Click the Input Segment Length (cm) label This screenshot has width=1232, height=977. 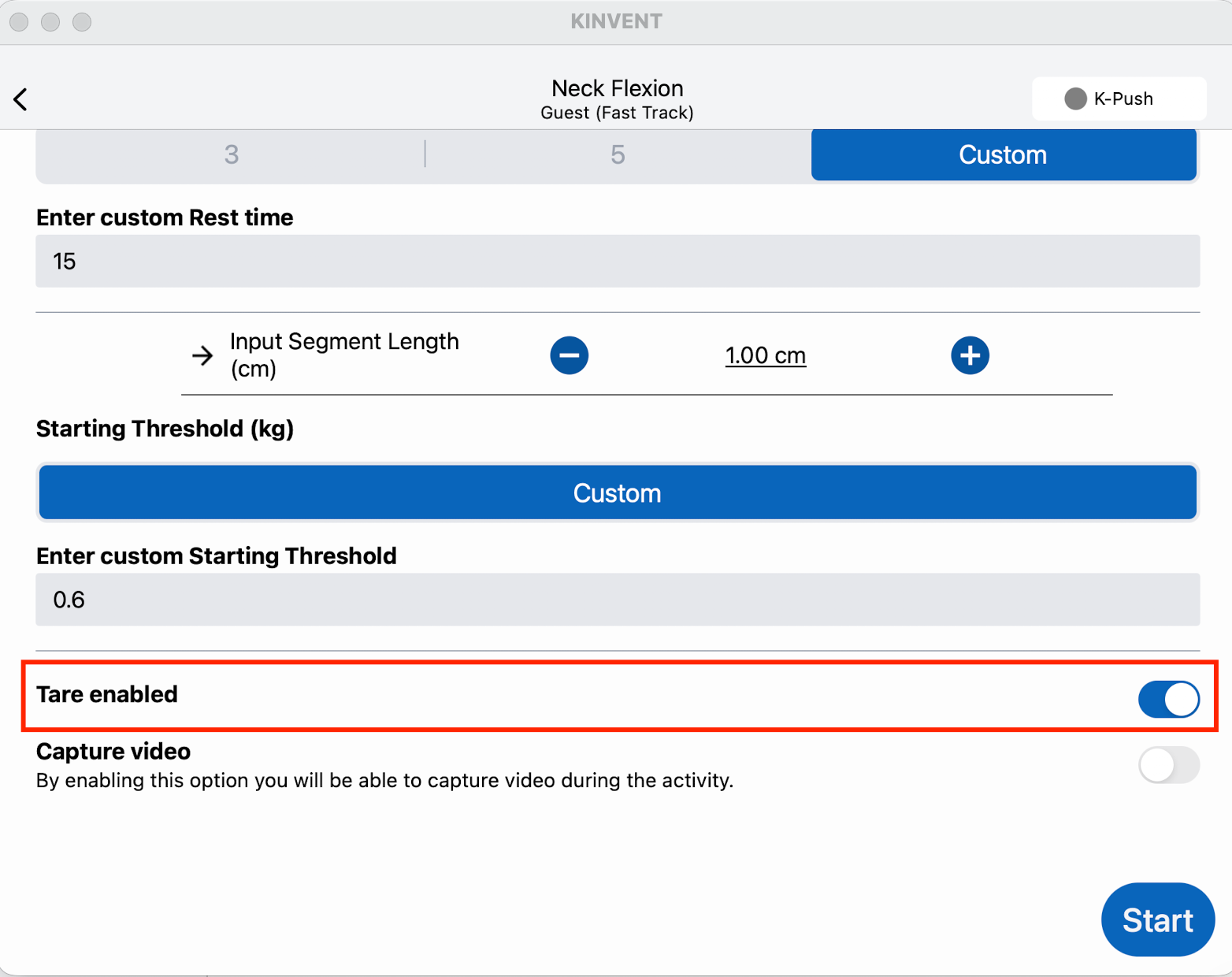(344, 355)
